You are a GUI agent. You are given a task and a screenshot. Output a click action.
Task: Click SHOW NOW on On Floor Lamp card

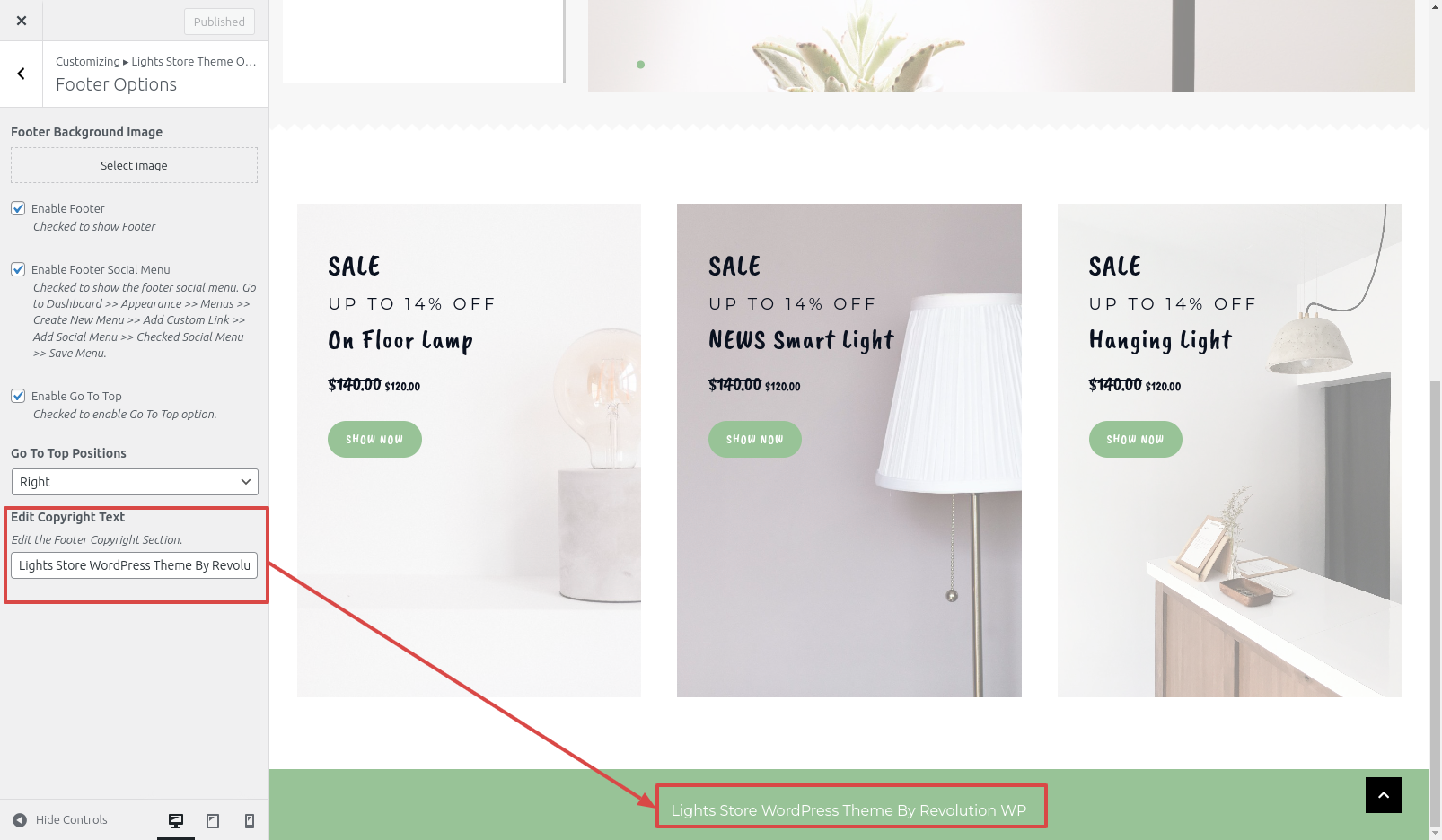(374, 440)
